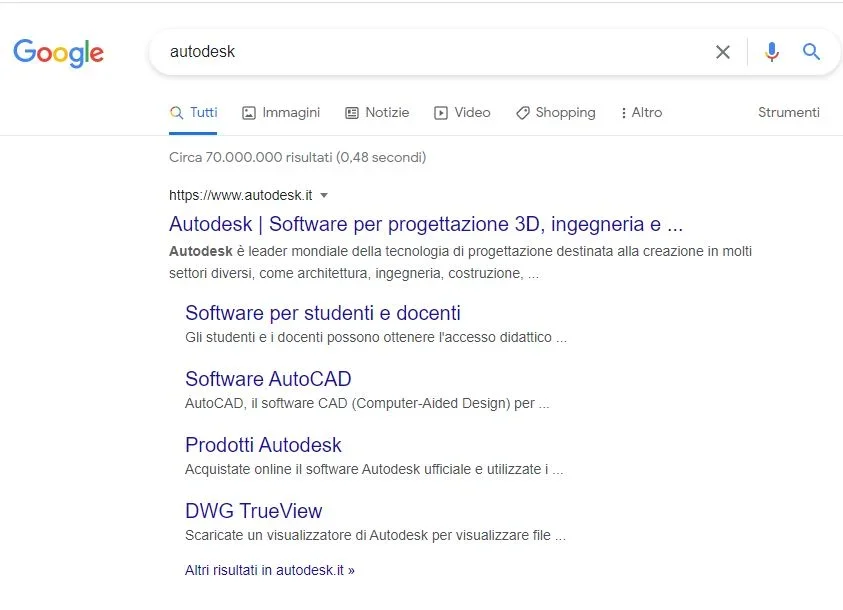The height and width of the screenshot is (610, 843).
Task: Open the DWG TrueView sitelink
Action: tap(253, 511)
